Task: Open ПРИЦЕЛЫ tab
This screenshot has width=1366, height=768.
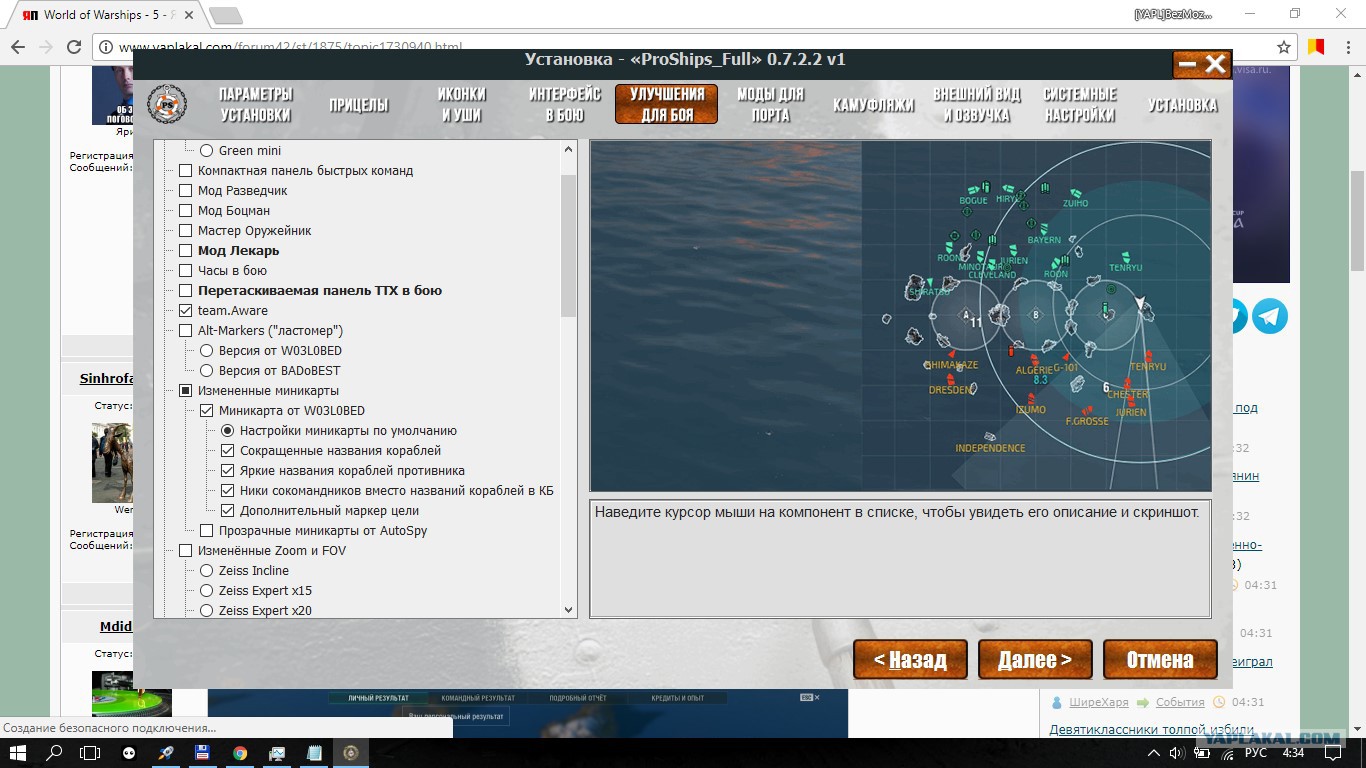Action: [359, 105]
